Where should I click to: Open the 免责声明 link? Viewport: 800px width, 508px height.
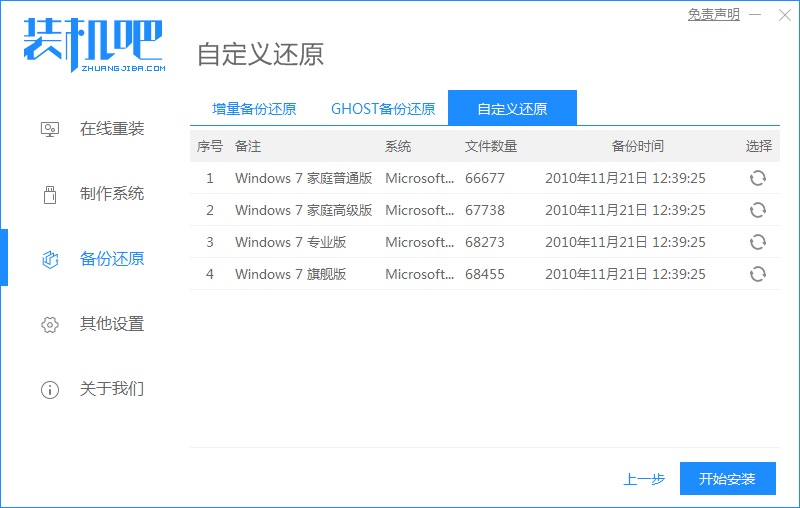[x=713, y=14]
